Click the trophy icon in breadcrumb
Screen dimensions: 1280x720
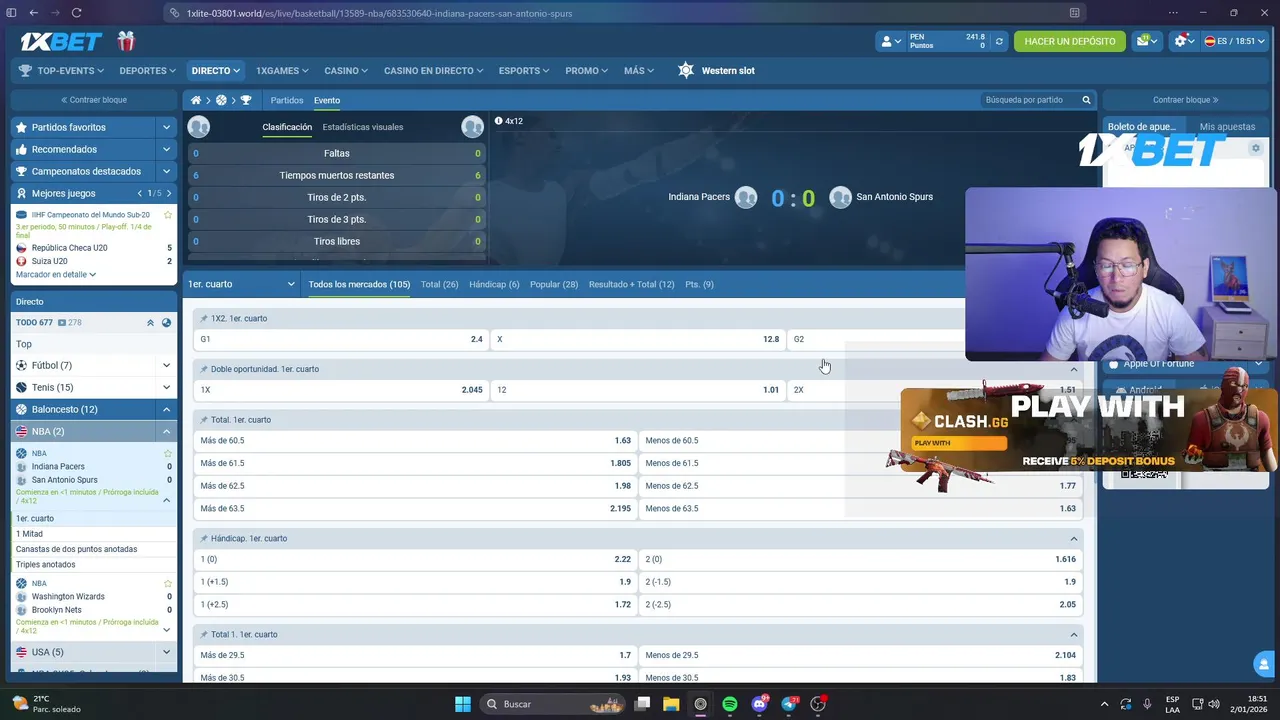point(246,100)
